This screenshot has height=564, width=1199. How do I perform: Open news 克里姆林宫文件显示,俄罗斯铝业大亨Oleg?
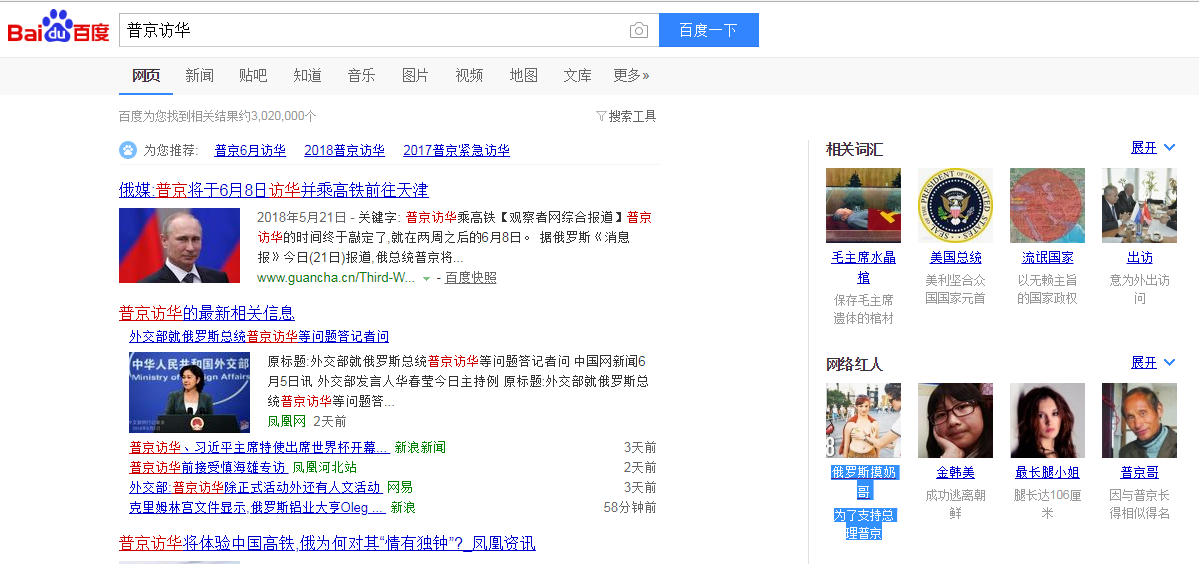[x=258, y=507]
